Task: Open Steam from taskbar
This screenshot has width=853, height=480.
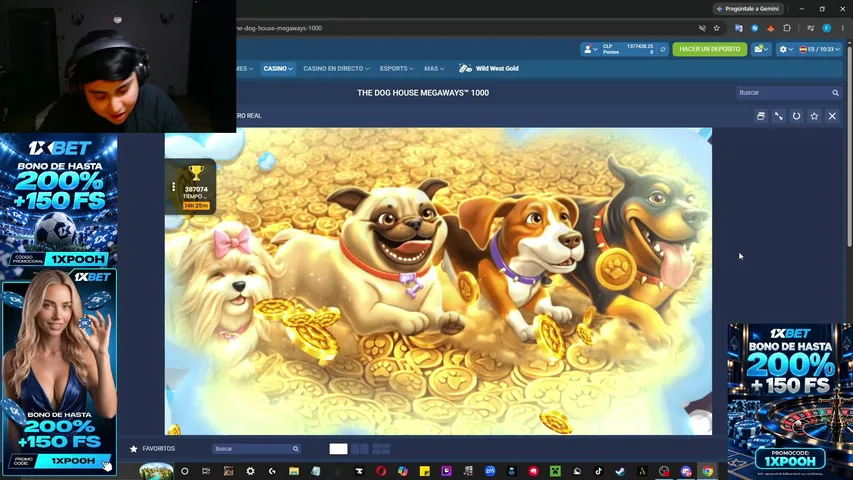Action: tap(620, 471)
